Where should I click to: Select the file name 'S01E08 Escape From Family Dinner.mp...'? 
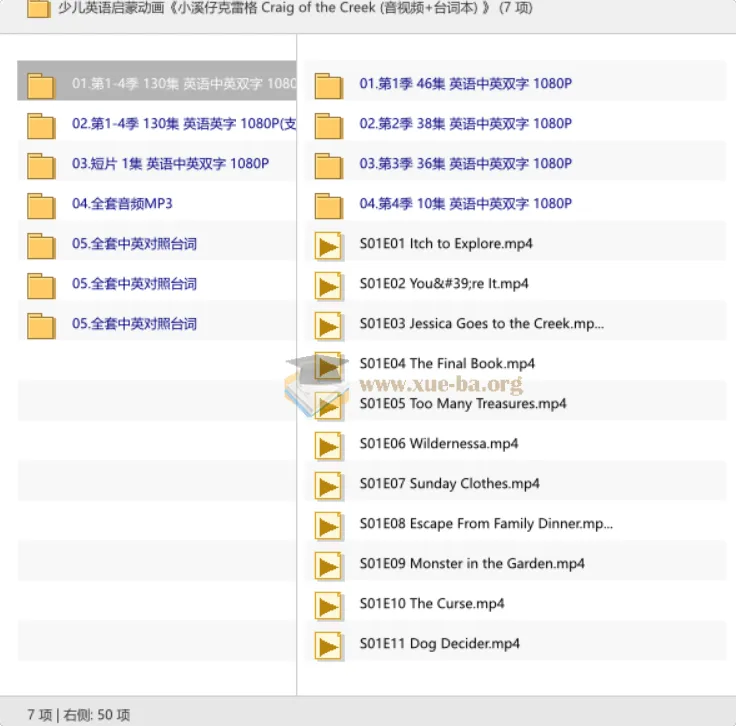pyautogui.click(x=486, y=523)
